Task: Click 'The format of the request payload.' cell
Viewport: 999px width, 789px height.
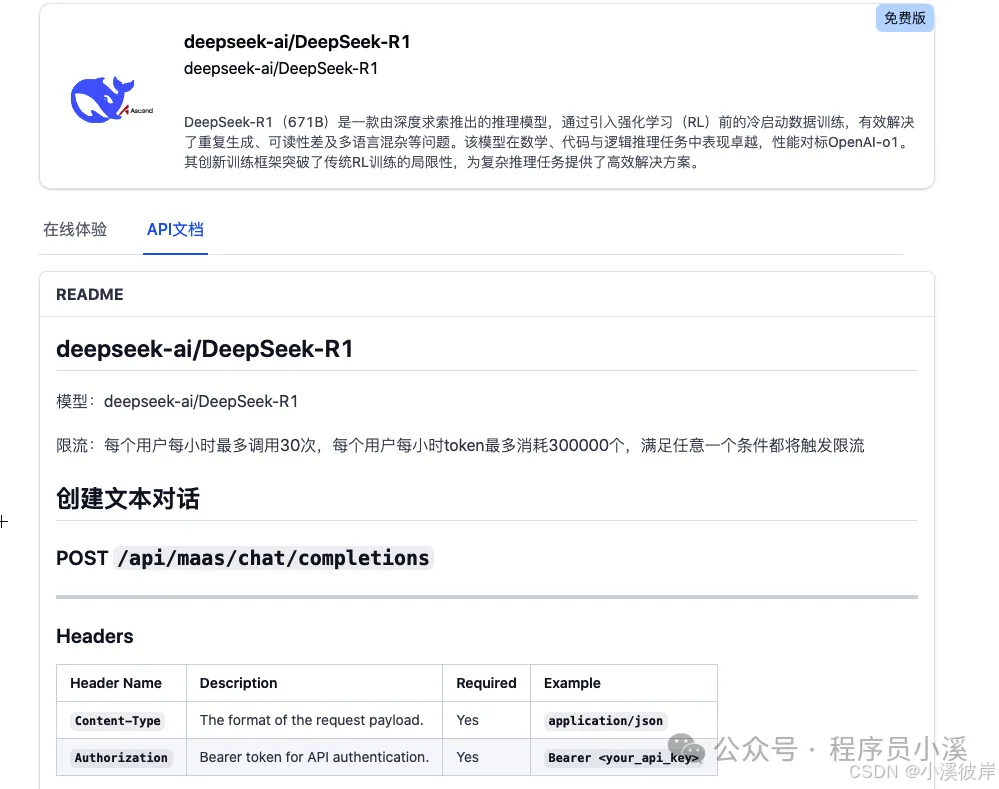Action: [312, 720]
